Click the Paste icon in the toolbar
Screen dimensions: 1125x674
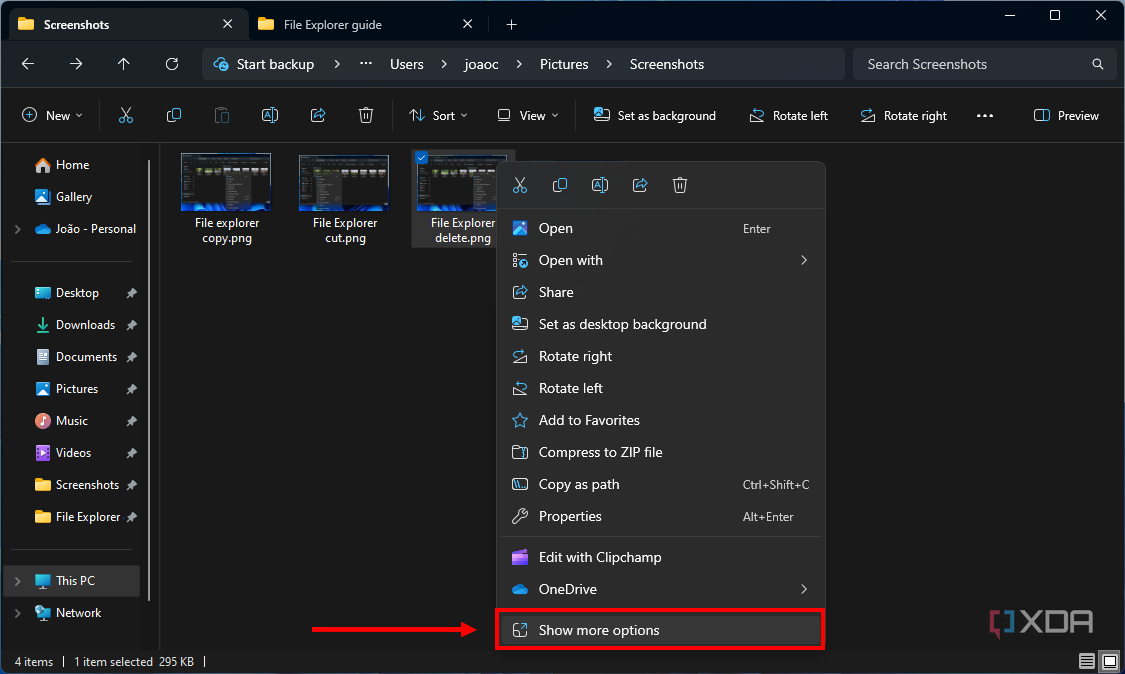(221, 115)
